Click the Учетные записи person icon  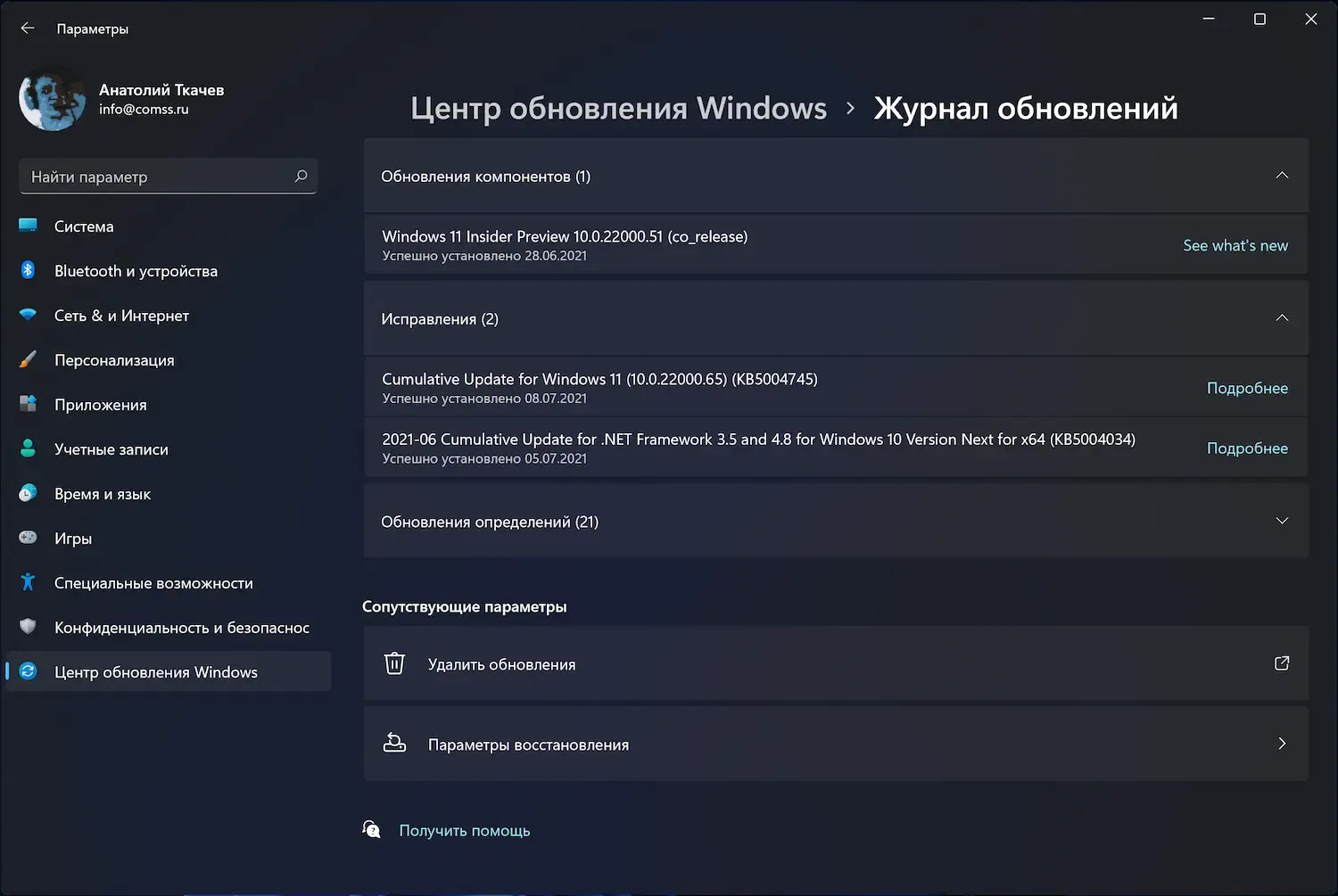coord(28,448)
